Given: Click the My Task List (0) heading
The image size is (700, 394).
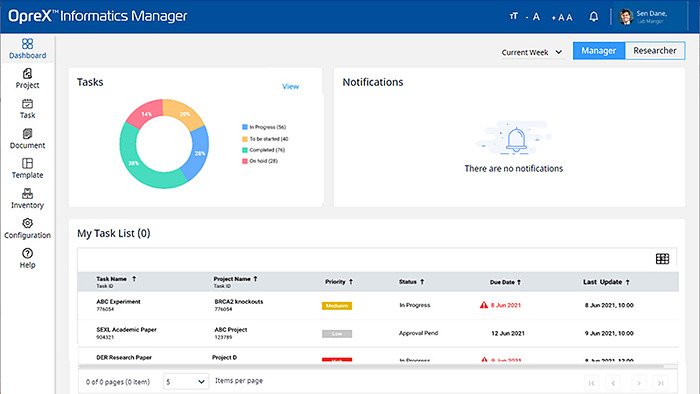Looking at the screenshot, I should (x=113, y=233).
